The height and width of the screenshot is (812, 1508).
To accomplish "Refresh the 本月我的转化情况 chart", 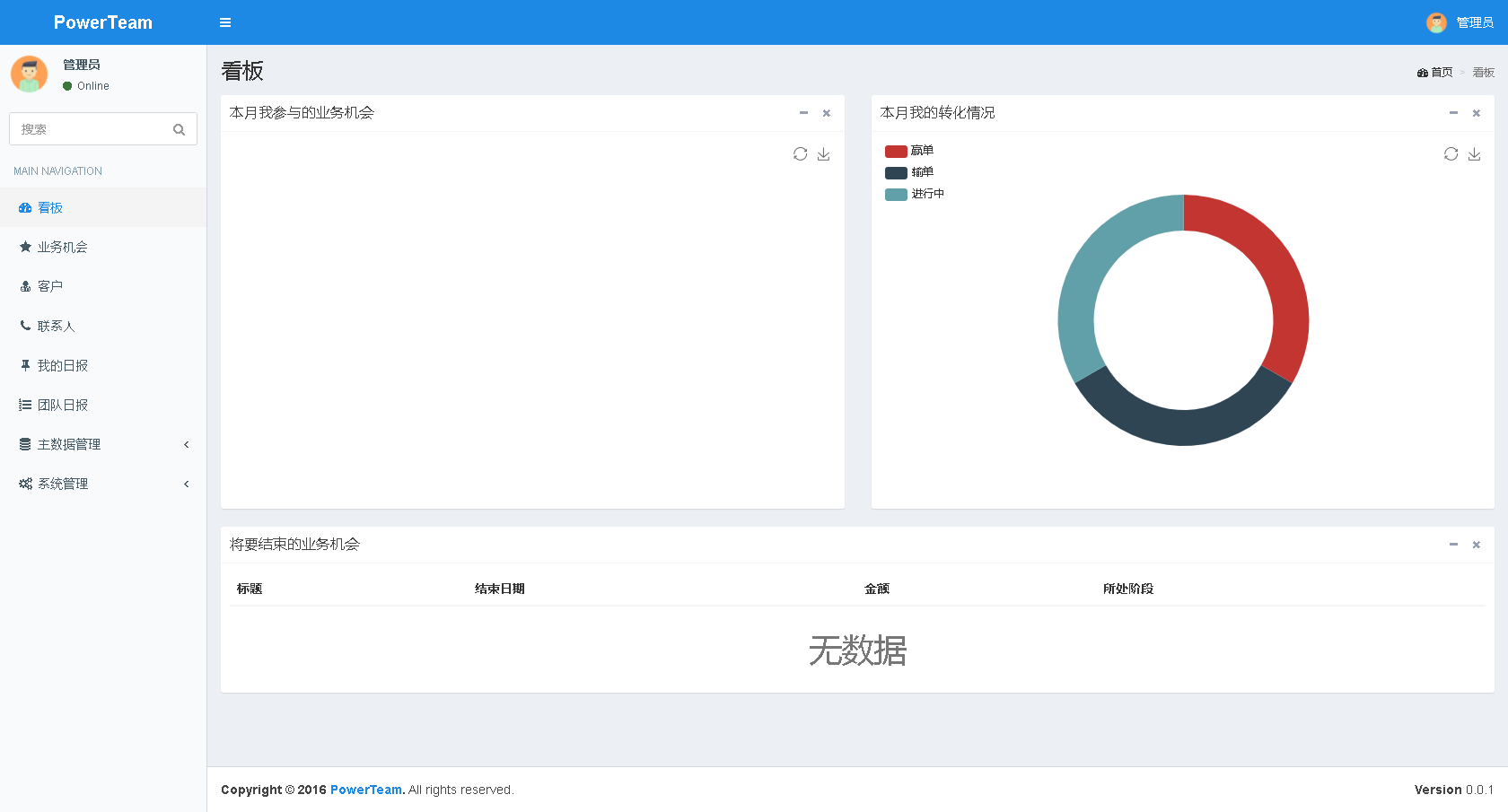I will tap(1451, 154).
